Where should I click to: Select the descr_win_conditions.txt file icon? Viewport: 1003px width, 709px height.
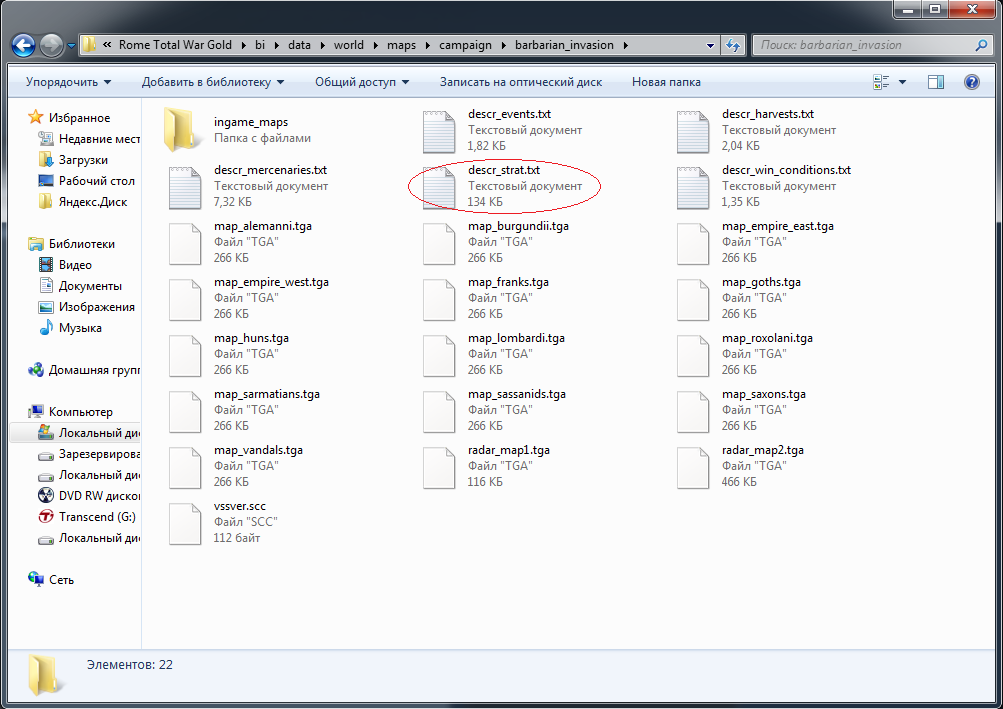coord(693,187)
